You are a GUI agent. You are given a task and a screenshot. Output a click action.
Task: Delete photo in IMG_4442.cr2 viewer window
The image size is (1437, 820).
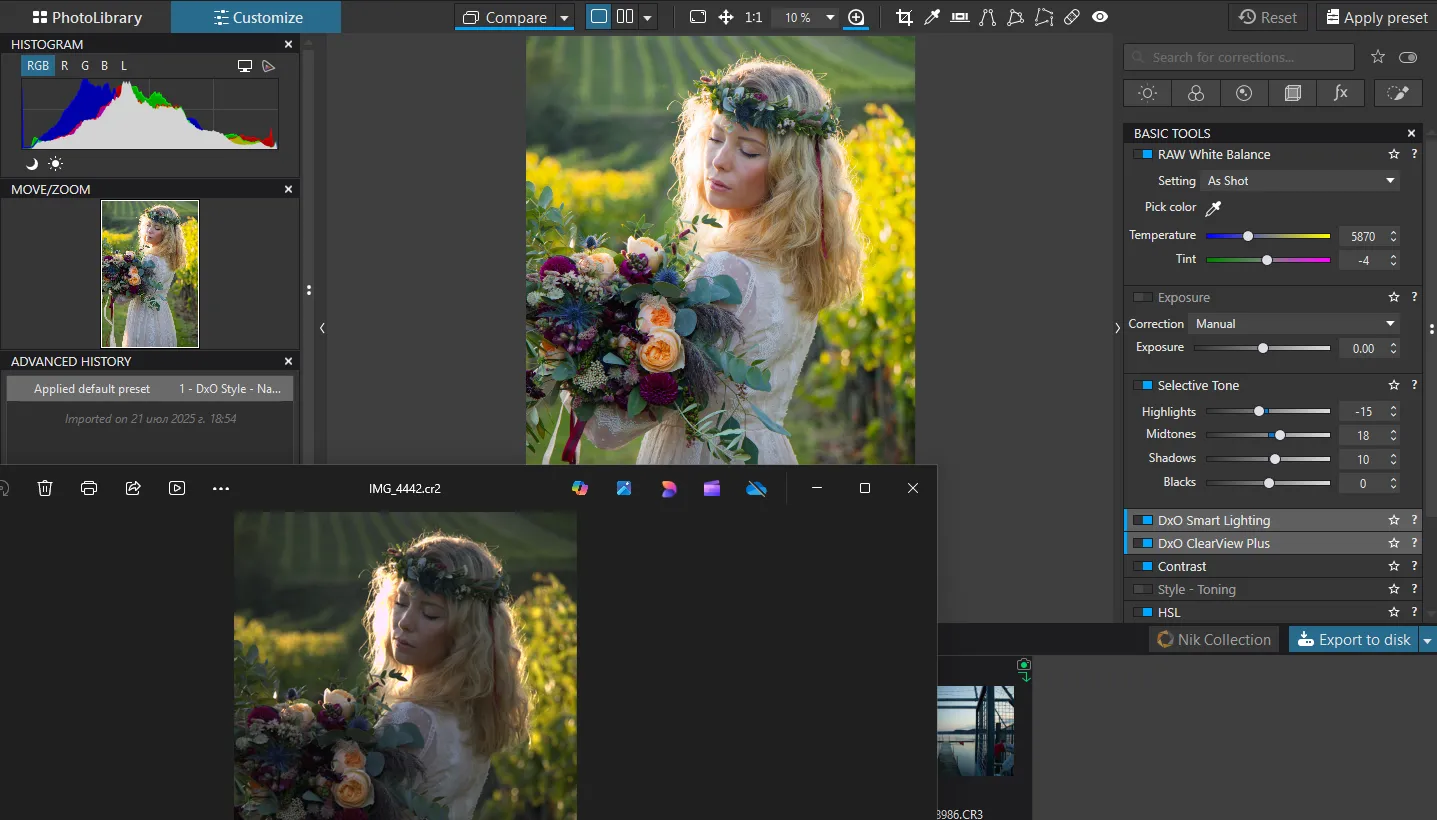45,488
